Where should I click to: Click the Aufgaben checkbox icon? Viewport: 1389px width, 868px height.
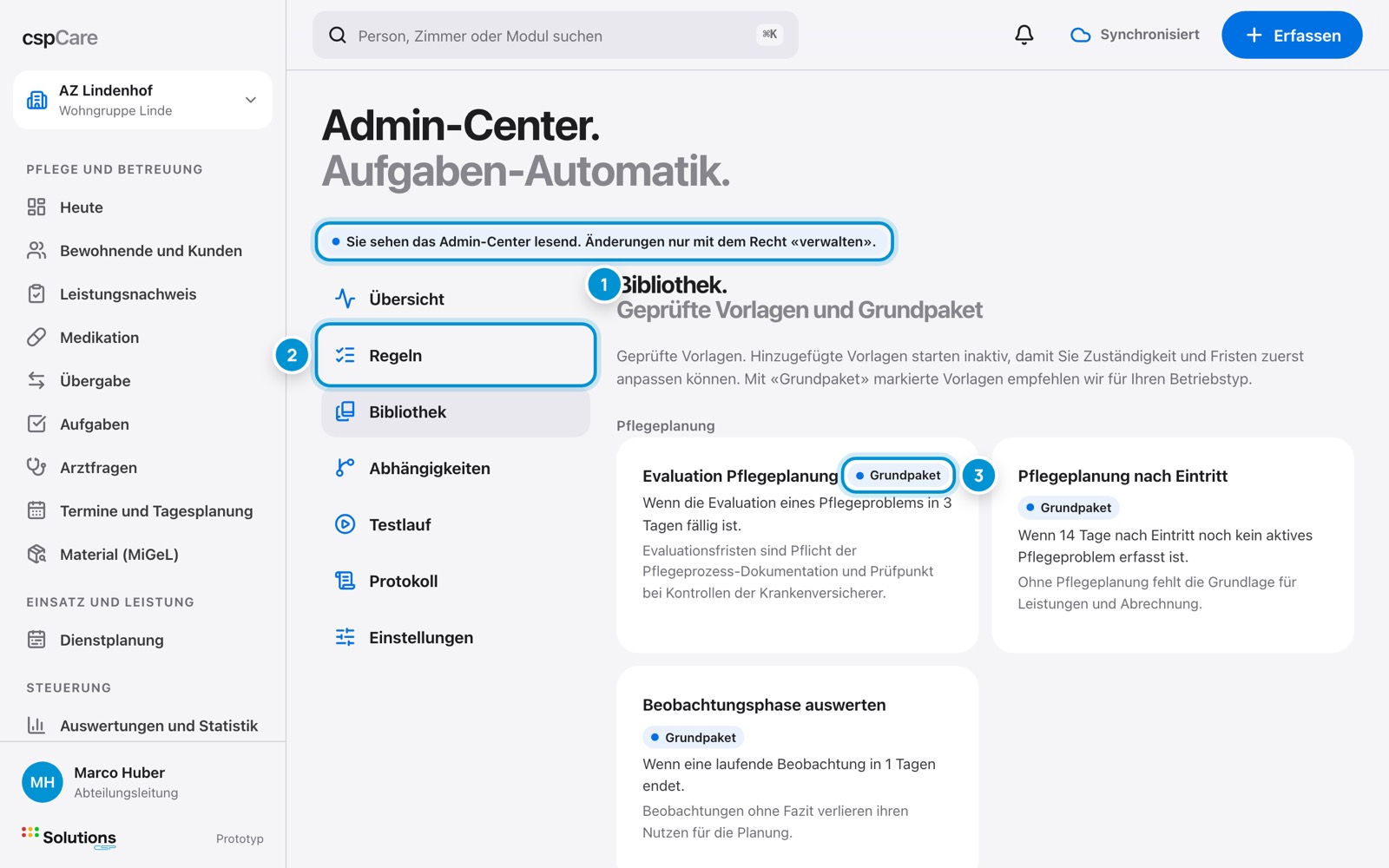[x=36, y=424]
